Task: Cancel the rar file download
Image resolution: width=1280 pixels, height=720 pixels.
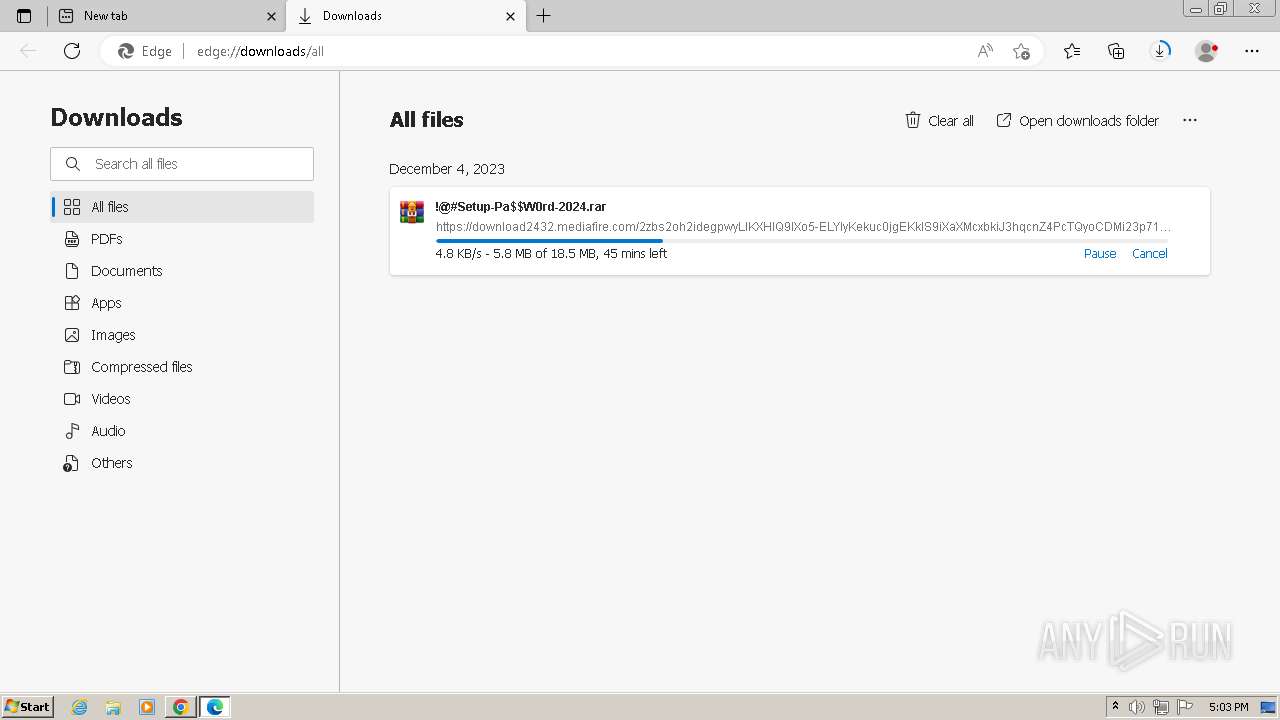Action: [1150, 254]
